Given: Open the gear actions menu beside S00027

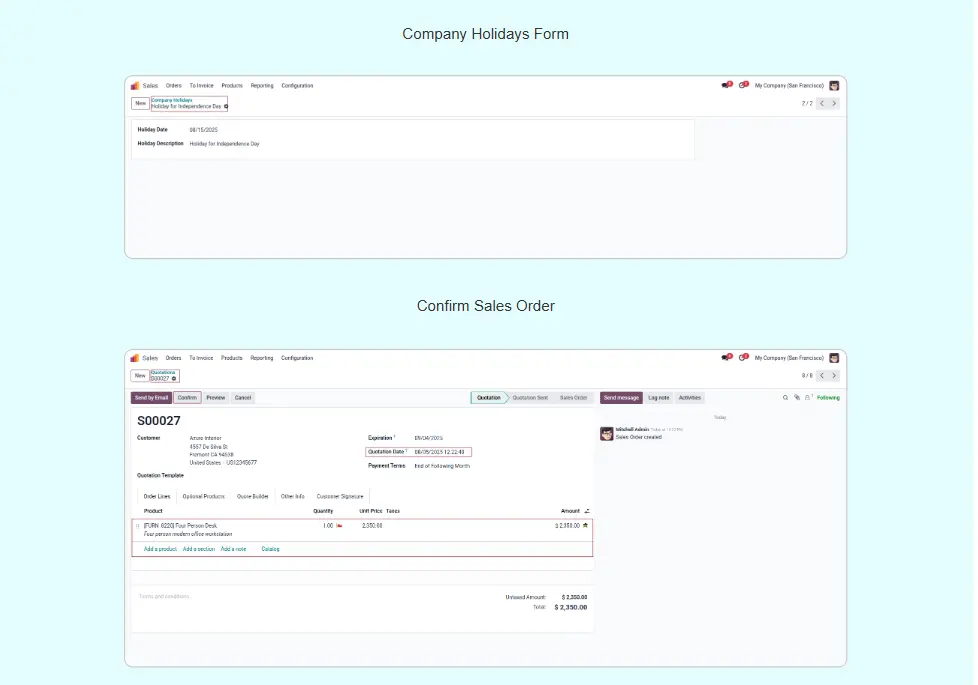Looking at the screenshot, I should point(174,379).
